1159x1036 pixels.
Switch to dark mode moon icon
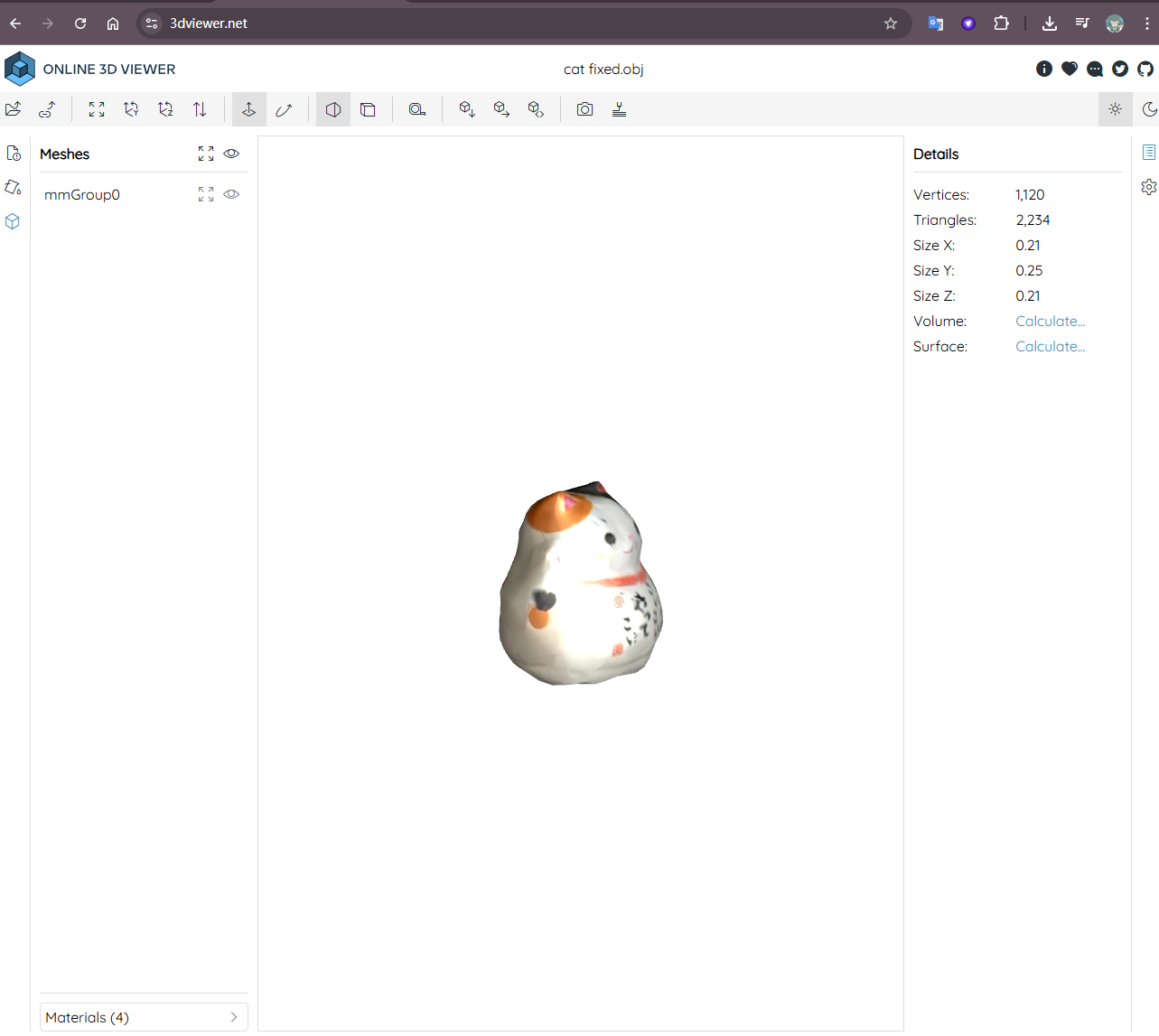point(1149,109)
